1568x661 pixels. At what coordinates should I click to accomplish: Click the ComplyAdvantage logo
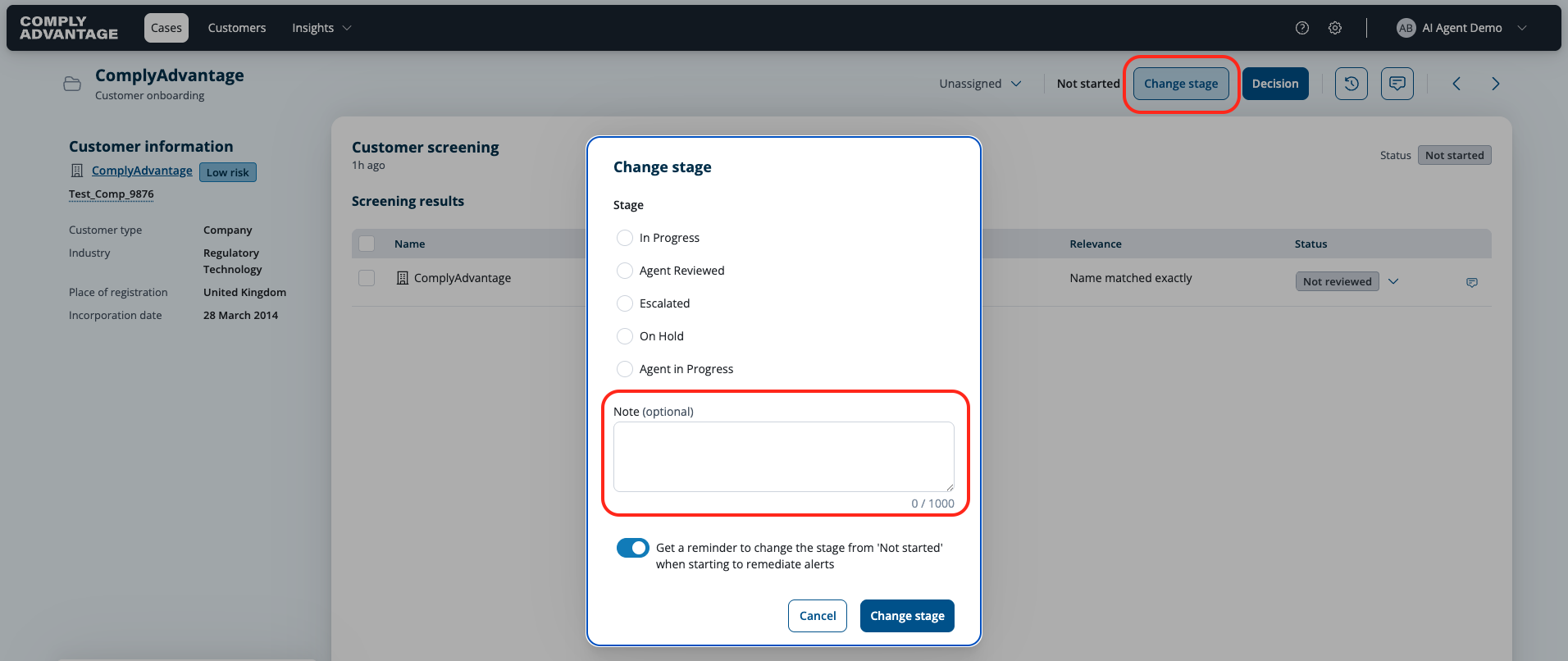tap(69, 28)
